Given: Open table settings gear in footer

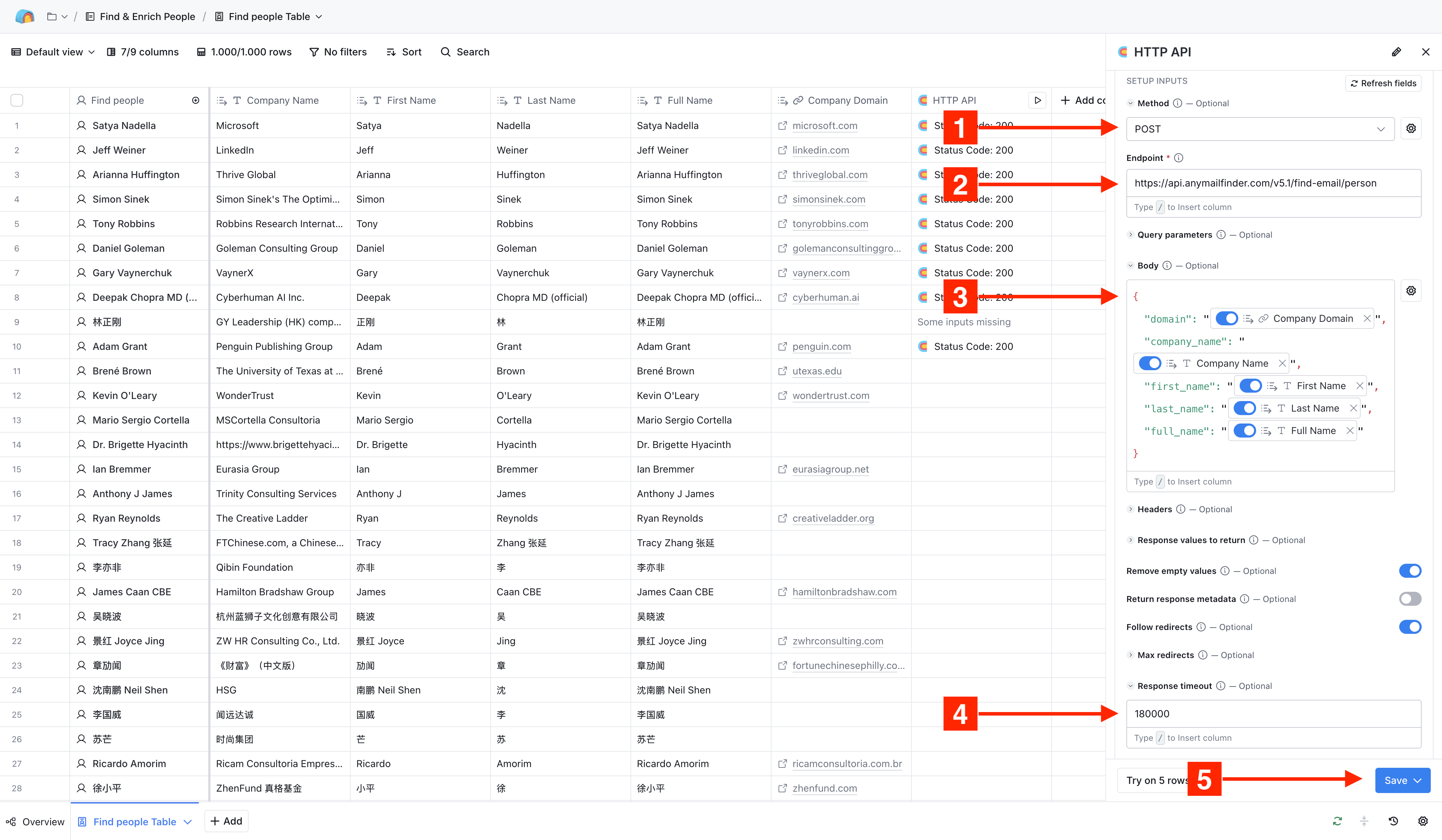Looking at the screenshot, I should [x=1423, y=821].
